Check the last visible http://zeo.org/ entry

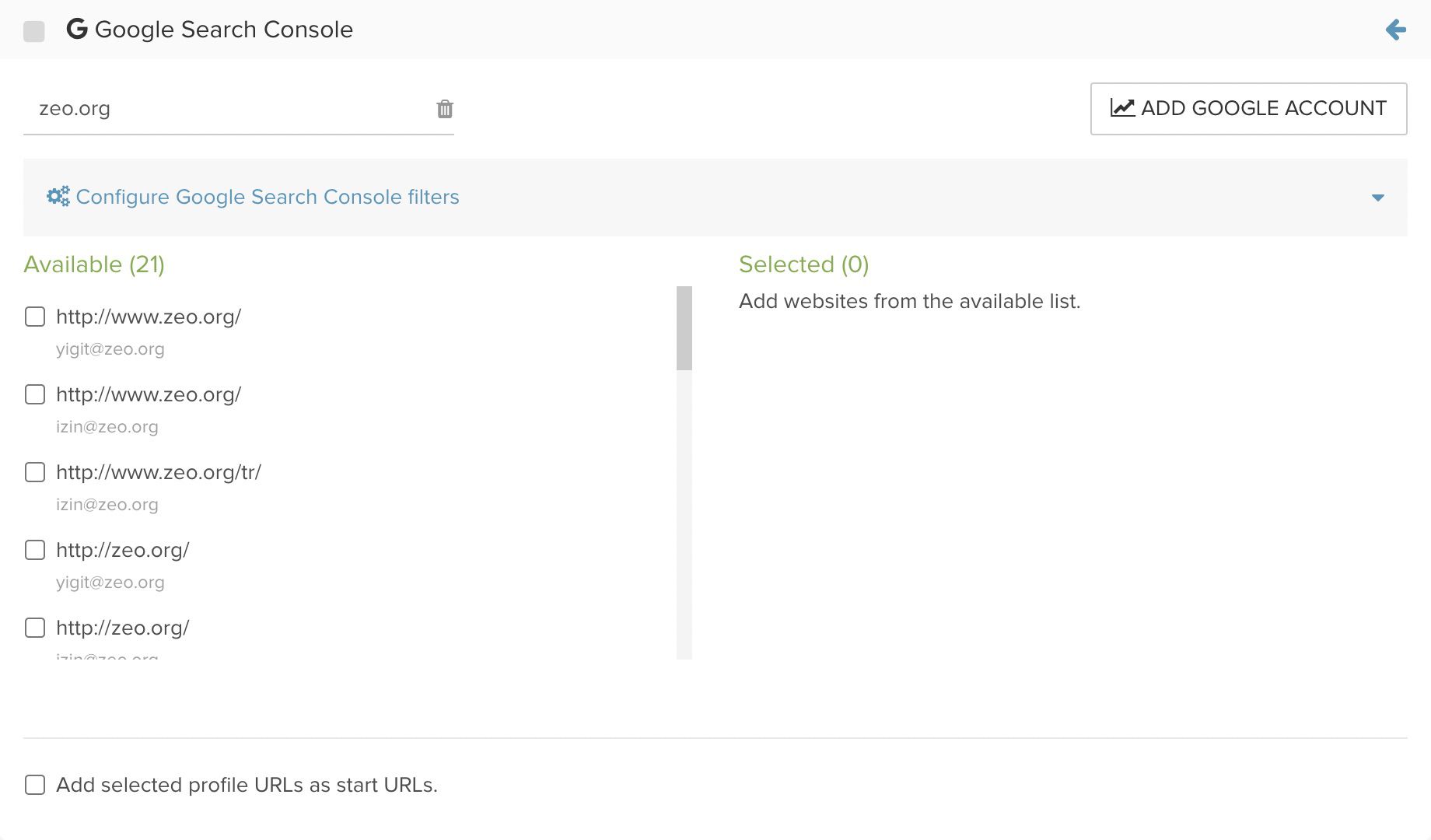point(35,628)
